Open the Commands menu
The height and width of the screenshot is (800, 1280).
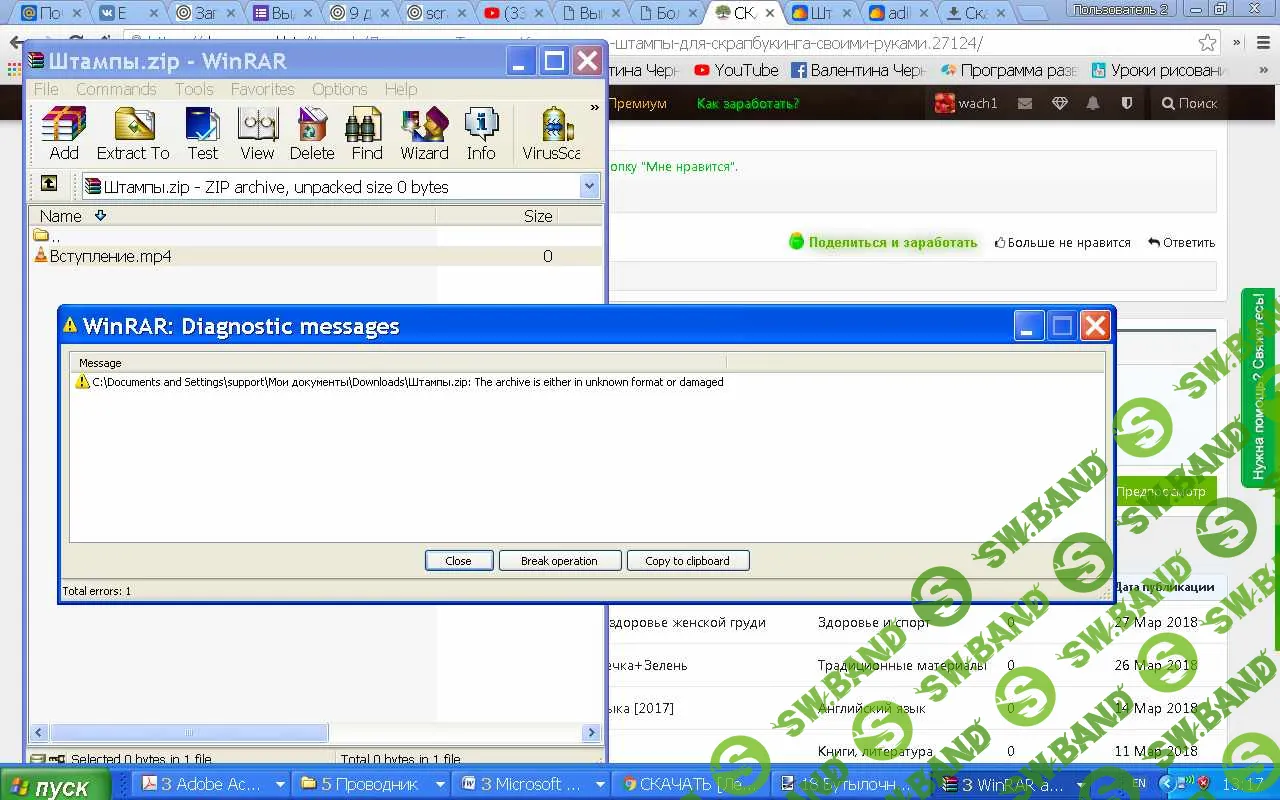(x=116, y=89)
